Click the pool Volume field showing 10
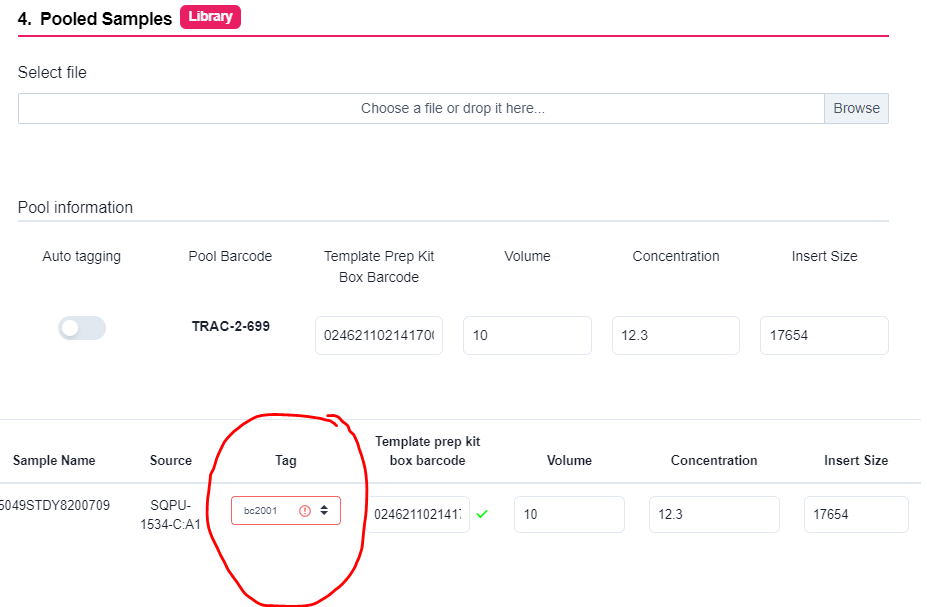 [x=527, y=335]
